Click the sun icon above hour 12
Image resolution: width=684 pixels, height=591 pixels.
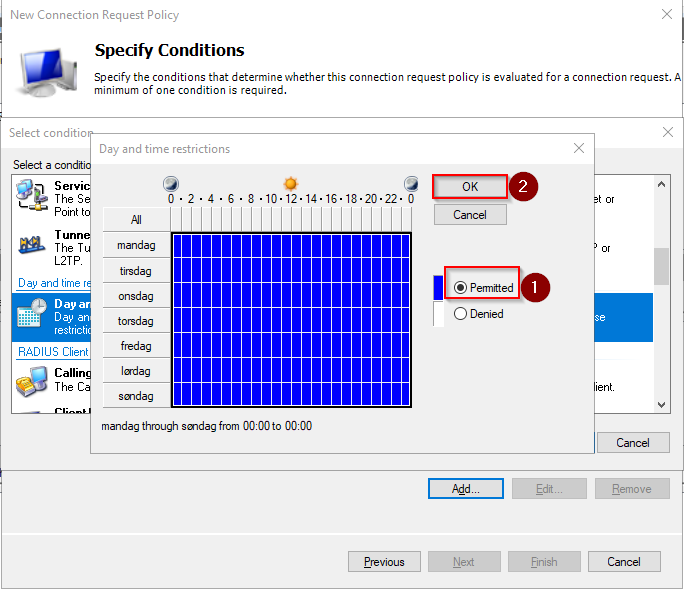tap(291, 184)
